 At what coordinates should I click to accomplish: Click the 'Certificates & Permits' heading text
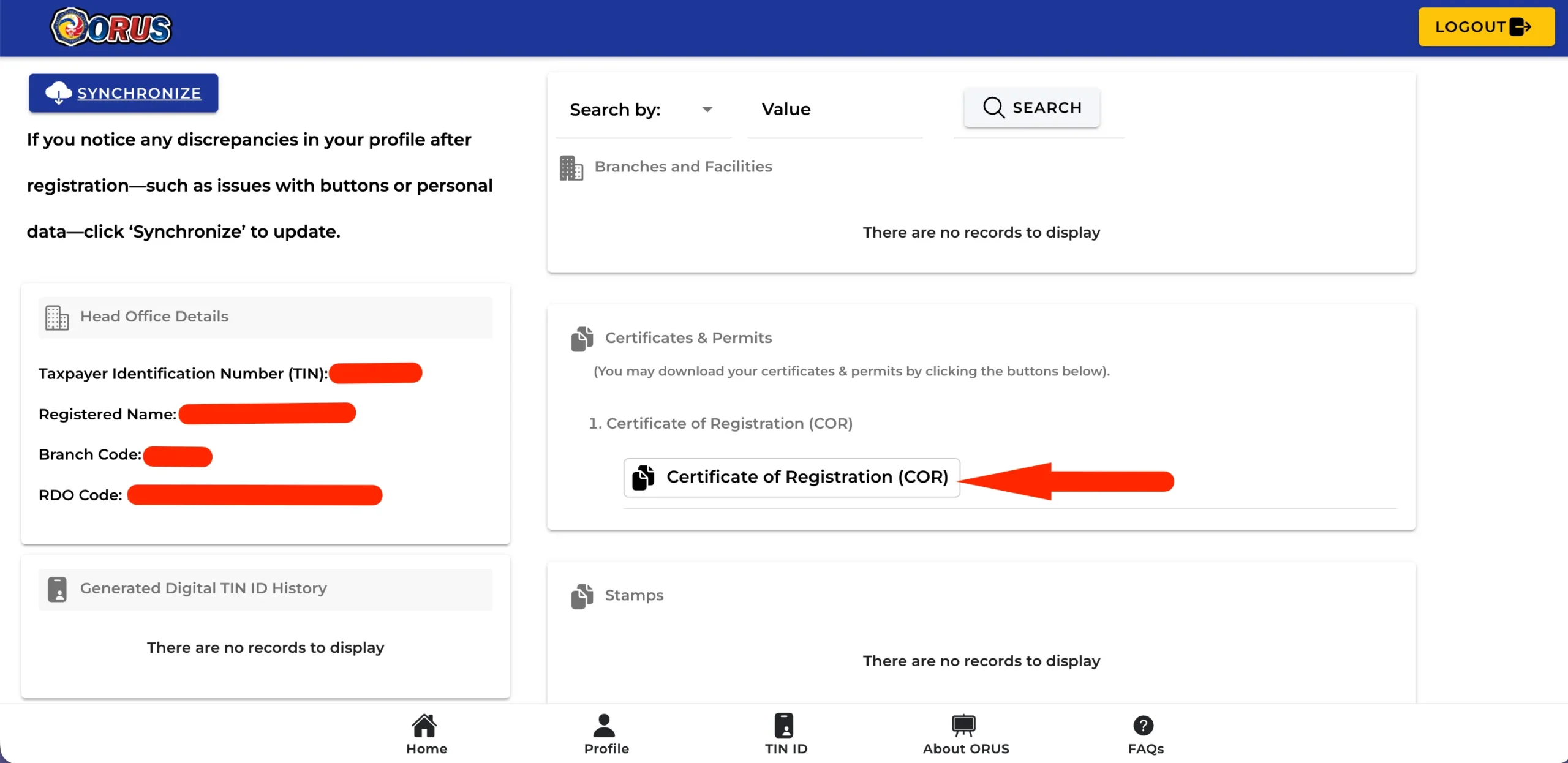(x=688, y=338)
